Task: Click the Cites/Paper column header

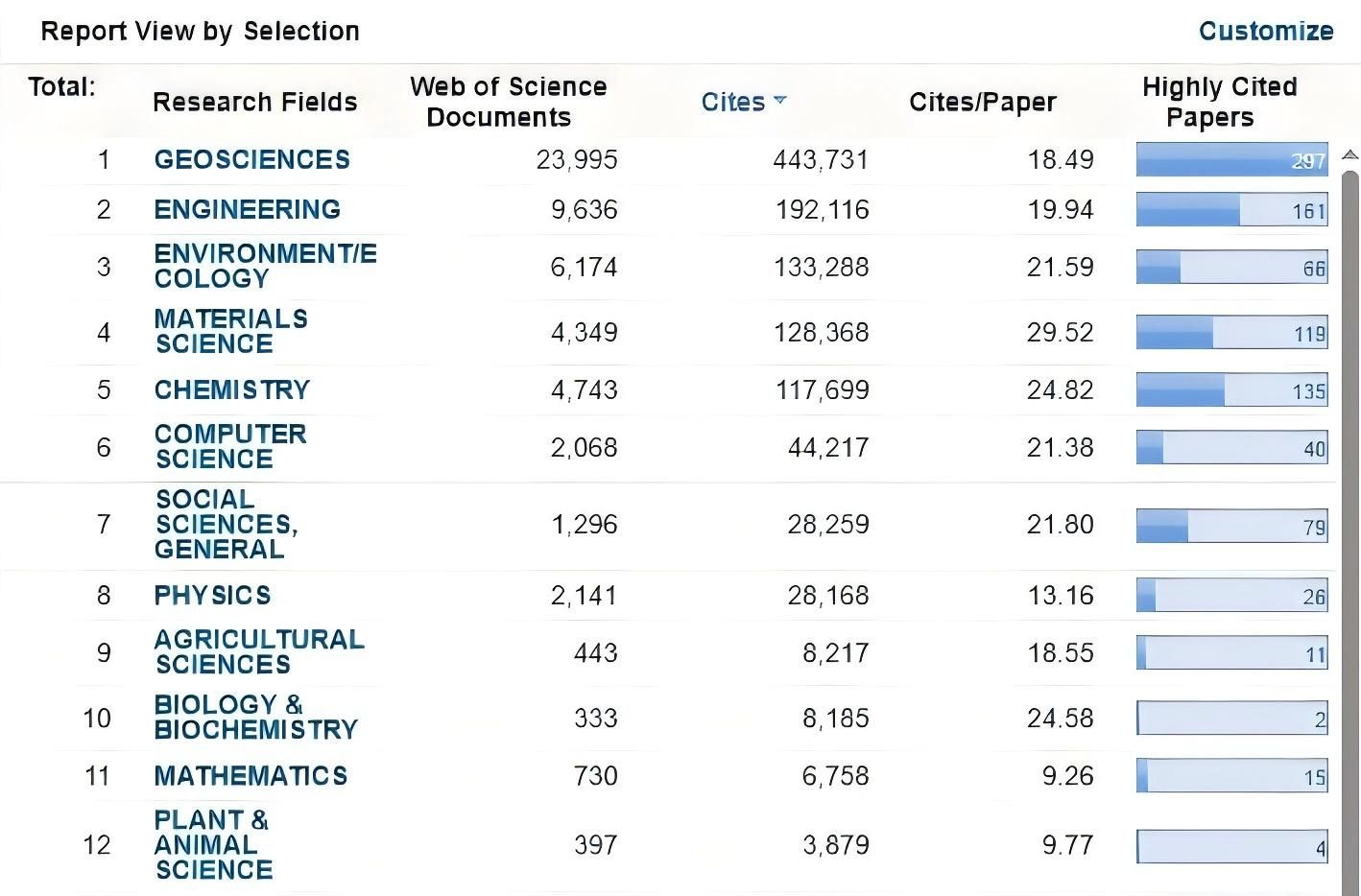Action: (x=982, y=102)
